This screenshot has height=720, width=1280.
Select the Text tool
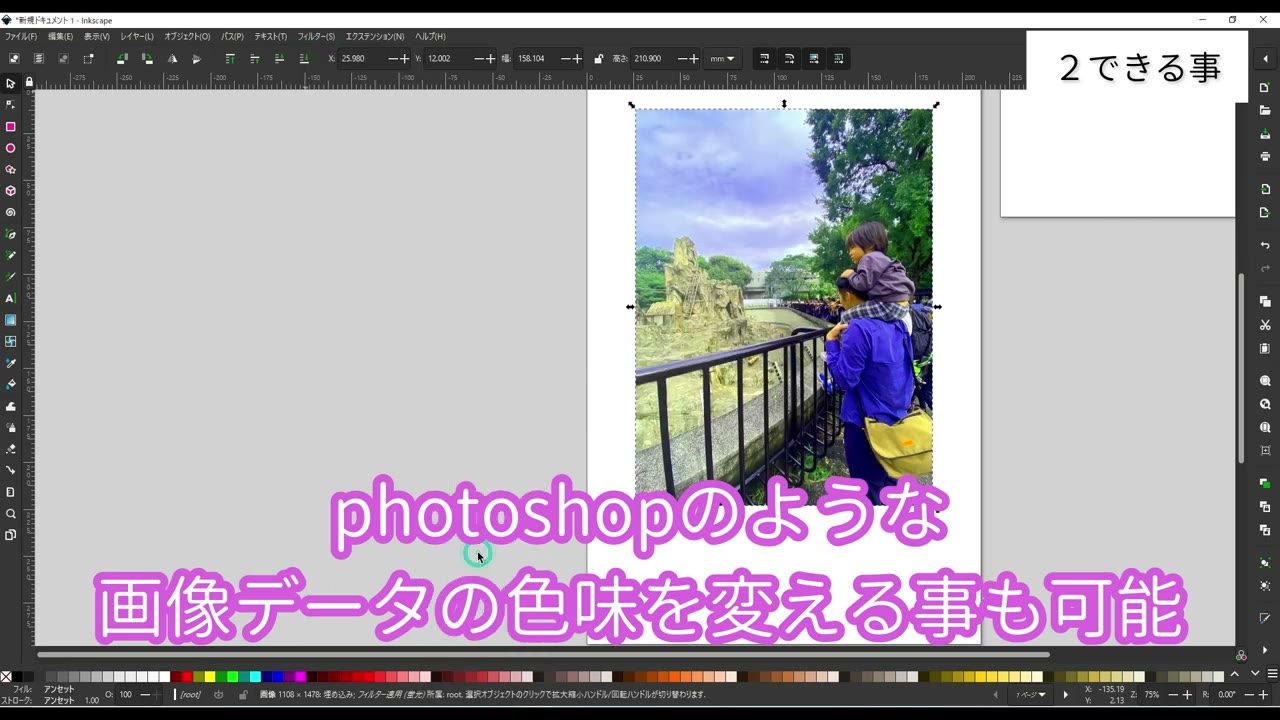[x=11, y=298]
